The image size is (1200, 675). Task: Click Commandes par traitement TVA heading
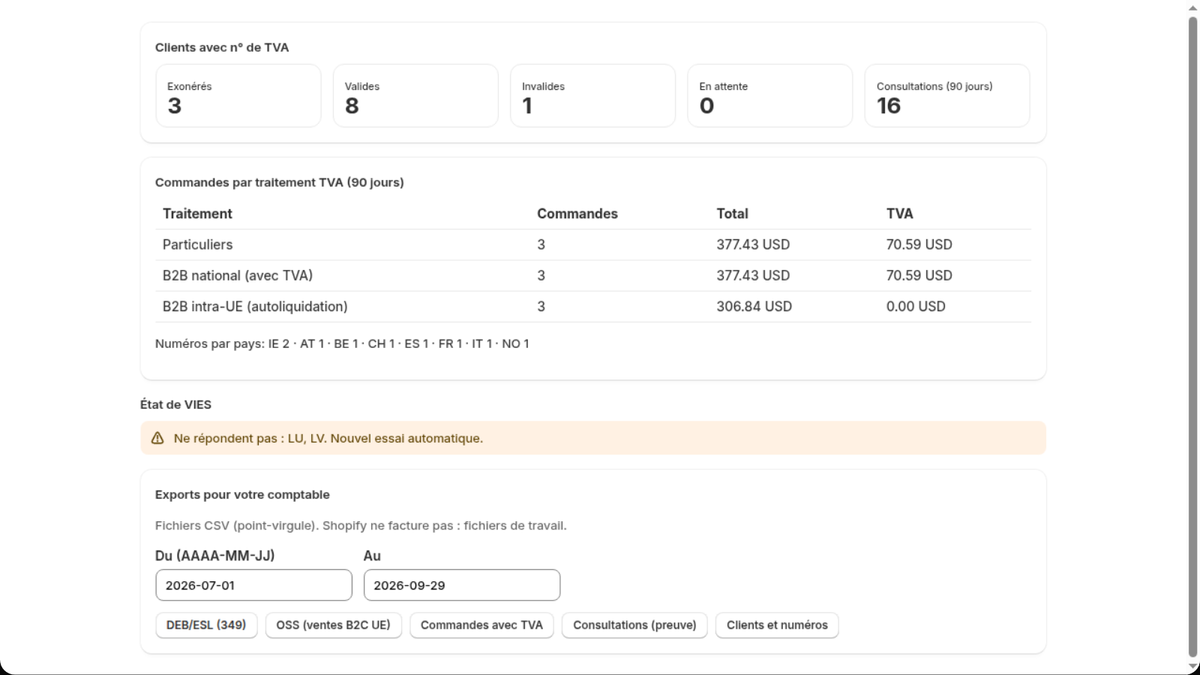pos(279,182)
